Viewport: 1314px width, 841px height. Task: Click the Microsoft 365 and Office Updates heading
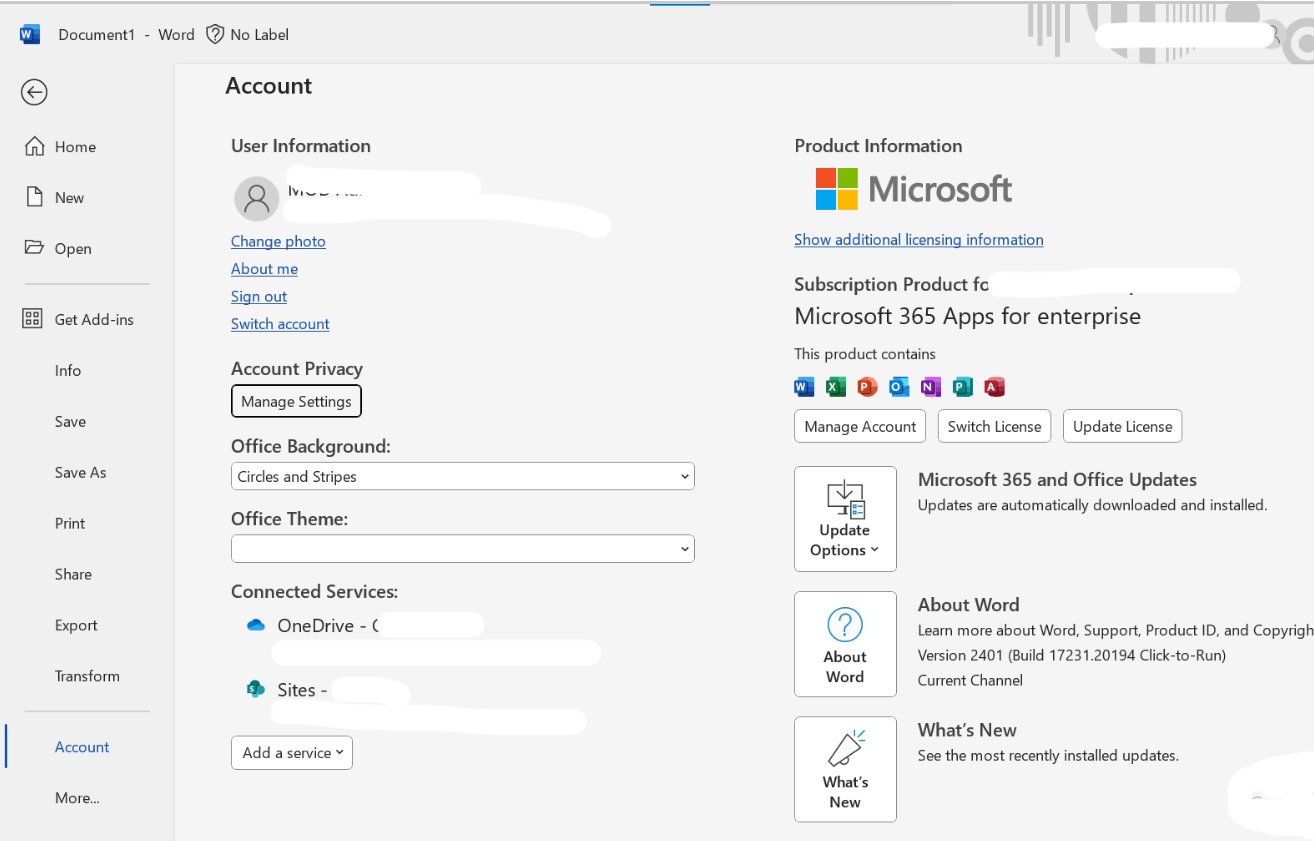1057,480
